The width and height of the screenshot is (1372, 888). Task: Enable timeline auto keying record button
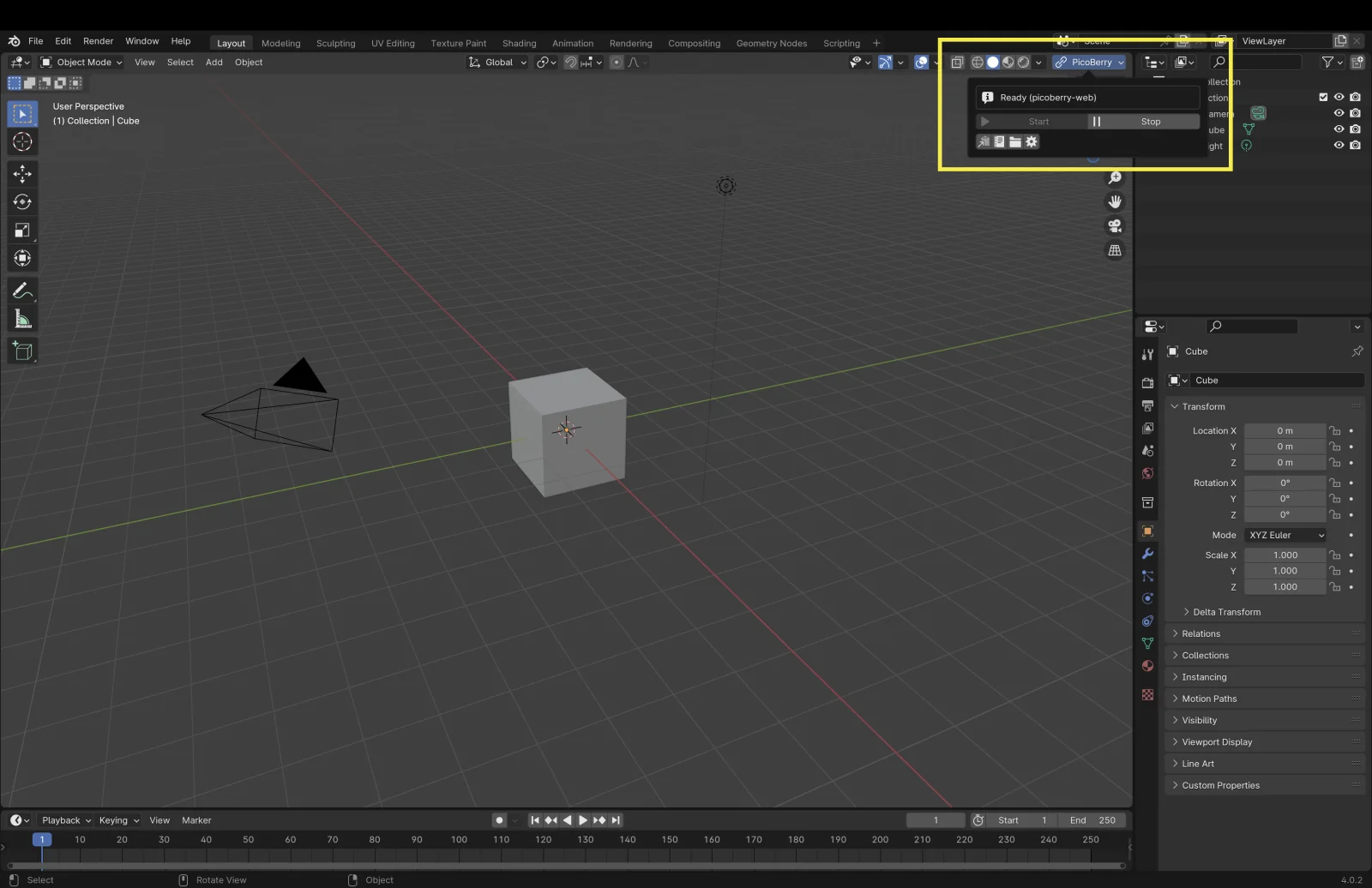pos(499,820)
